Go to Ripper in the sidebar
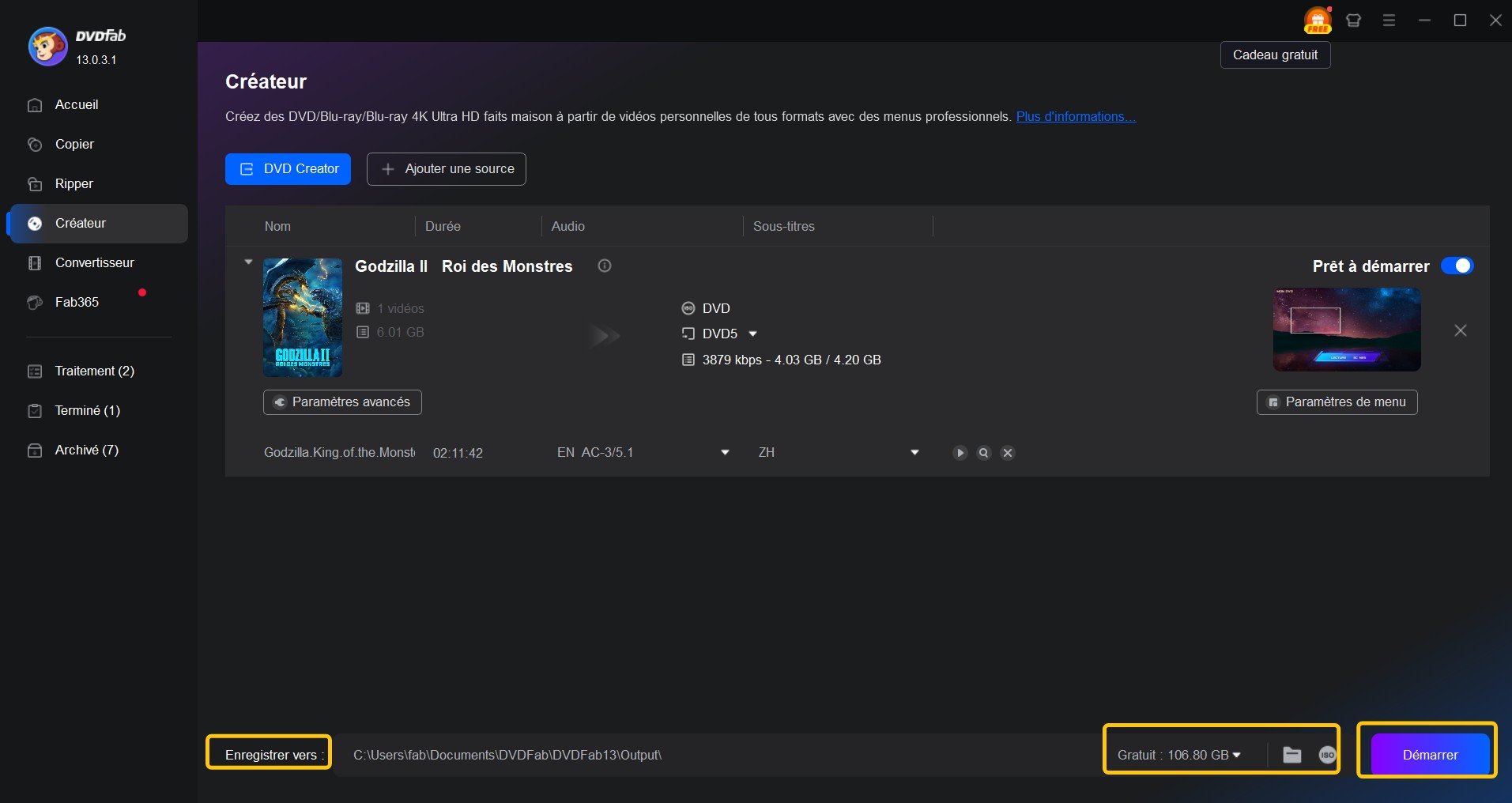 (x=74, y=183)
